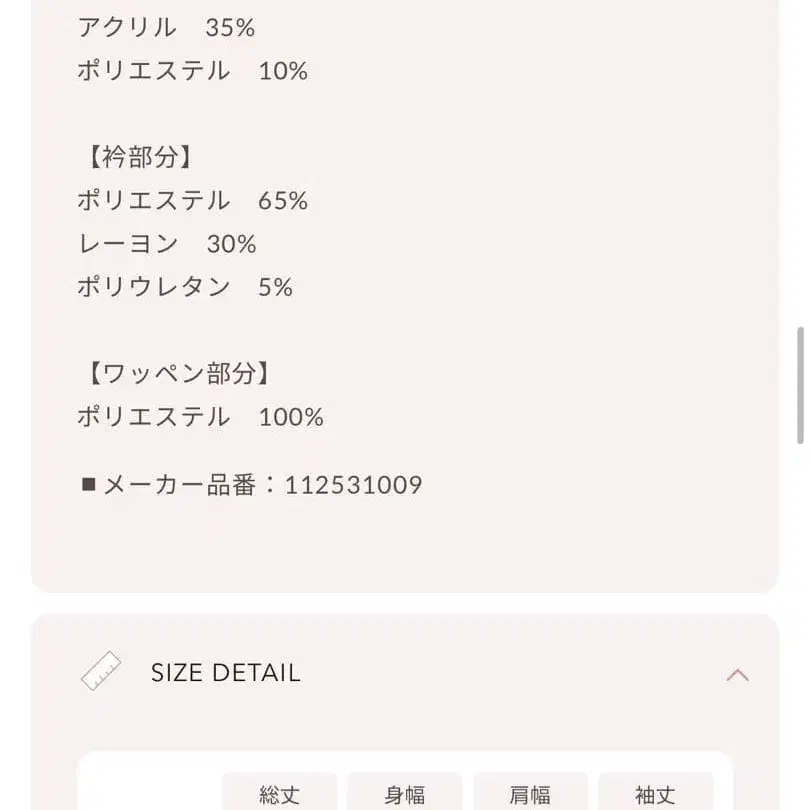Screen dimensions: 810x810
Task: Click the 【ワッペン部分】 heading
Action: click(x=174, y=374)
